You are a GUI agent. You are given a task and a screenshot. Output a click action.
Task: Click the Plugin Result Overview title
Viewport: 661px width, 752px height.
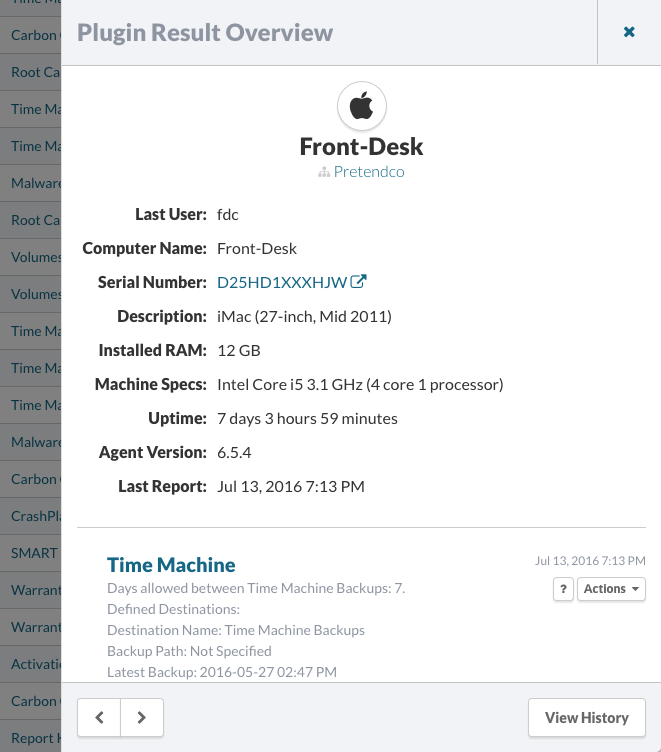205,33
